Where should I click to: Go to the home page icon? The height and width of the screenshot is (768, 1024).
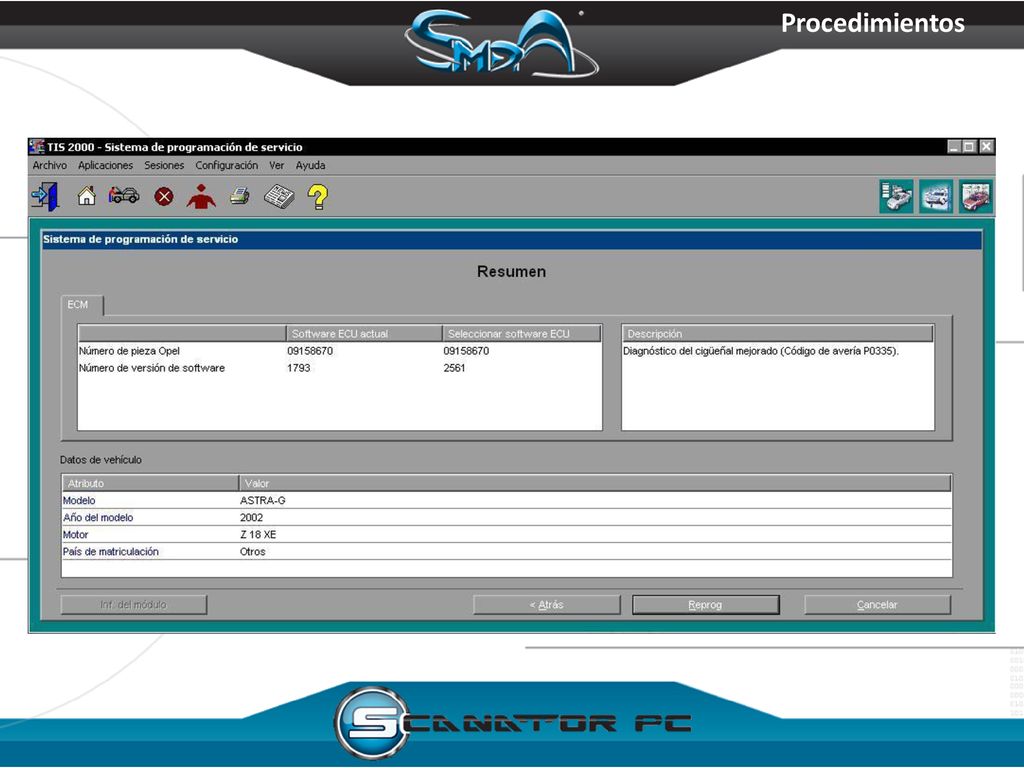[86, 196]
